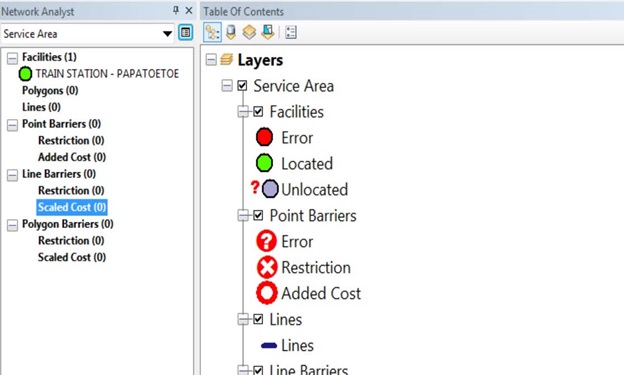Collapse Lines sublayer in Table Of Contents
Image resolution: width=624 pixels, height=375 pixels.
pos(243,319)
